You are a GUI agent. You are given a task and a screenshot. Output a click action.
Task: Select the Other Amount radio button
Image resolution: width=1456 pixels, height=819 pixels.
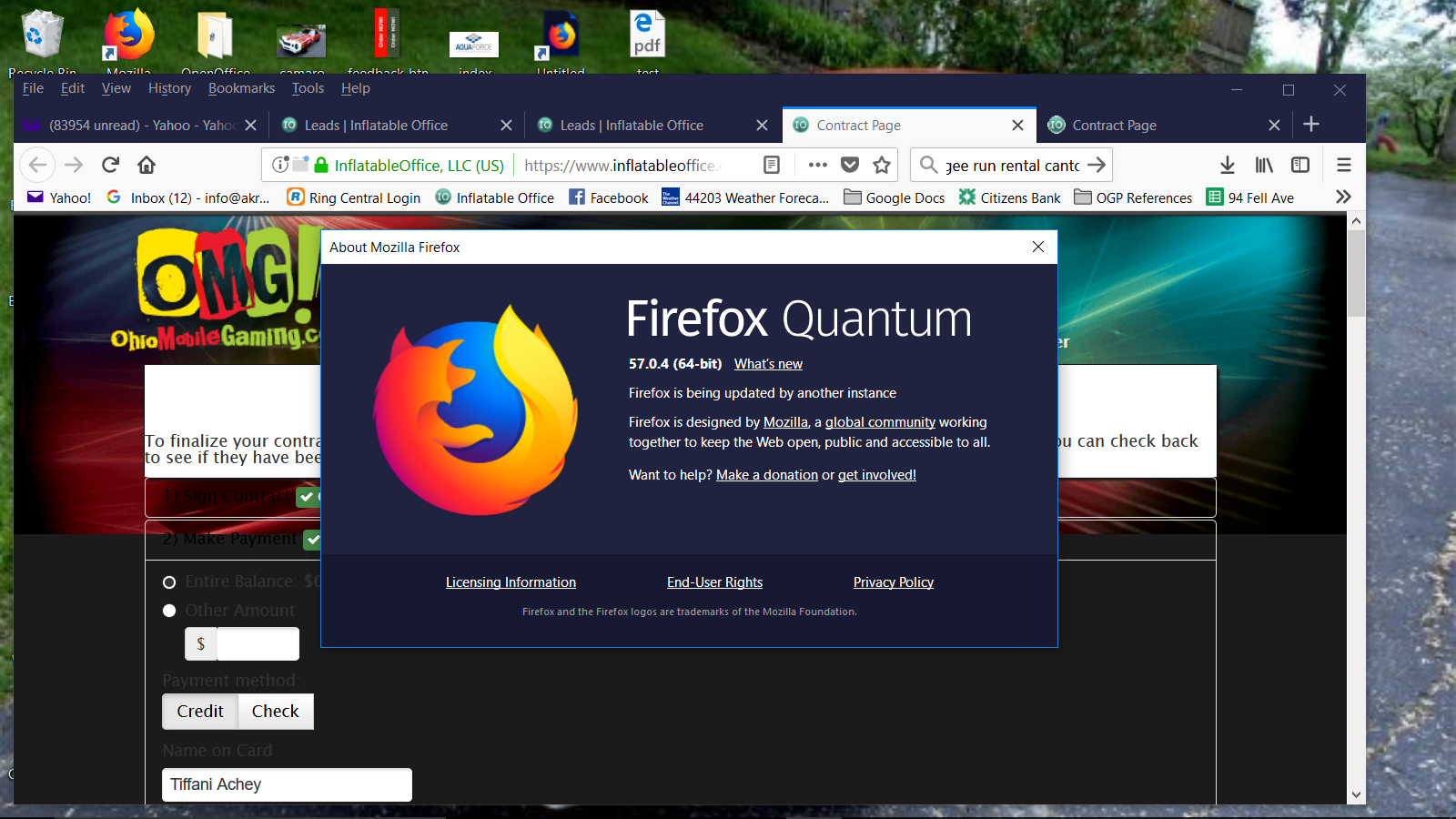(x=169, y=611)
